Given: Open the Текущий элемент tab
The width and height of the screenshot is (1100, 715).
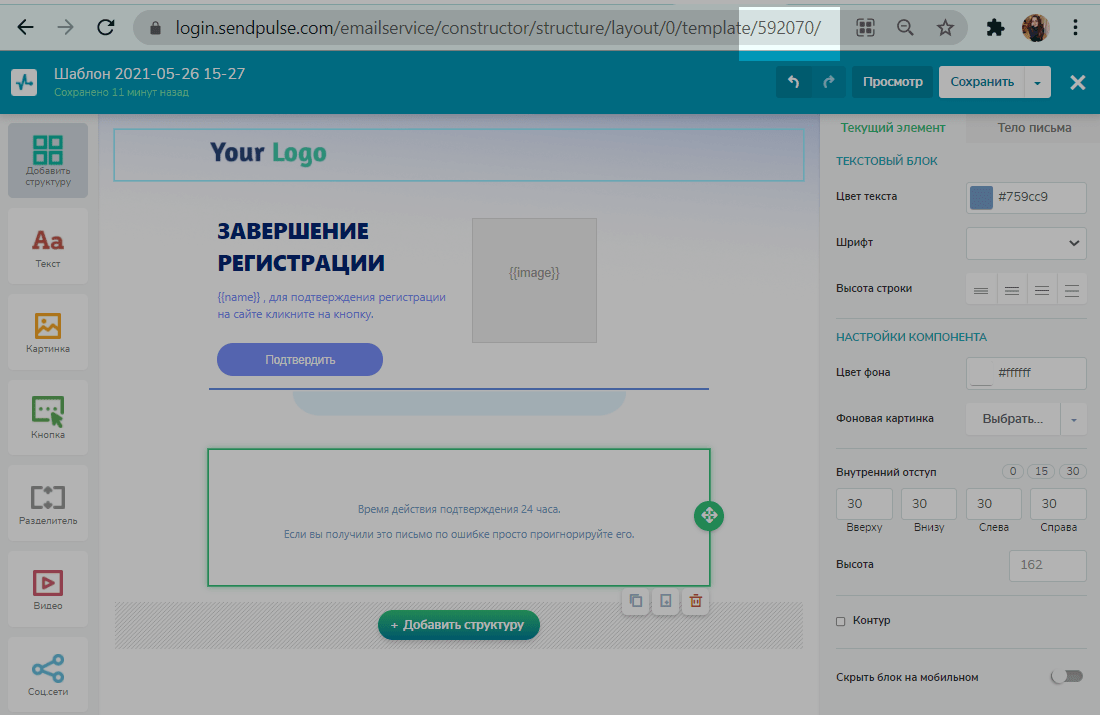Looking at the screenshot, I should click(892, 128).
